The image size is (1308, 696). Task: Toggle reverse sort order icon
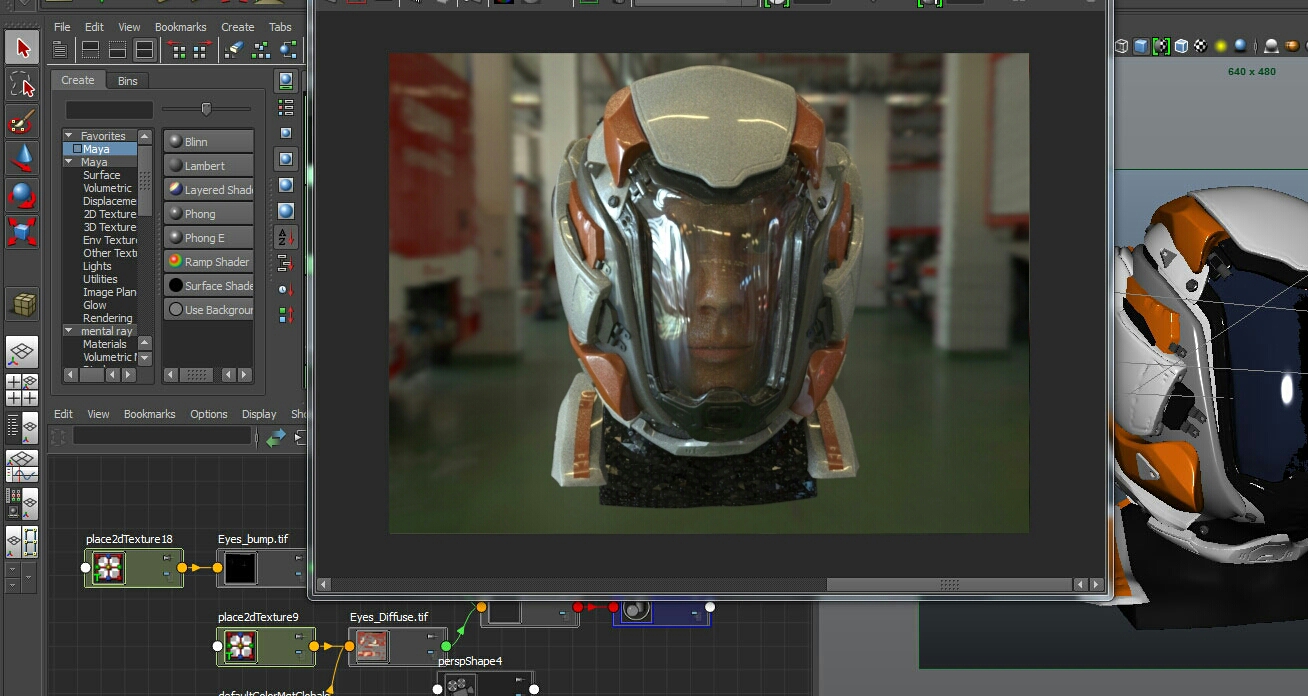tap(286, 315)
